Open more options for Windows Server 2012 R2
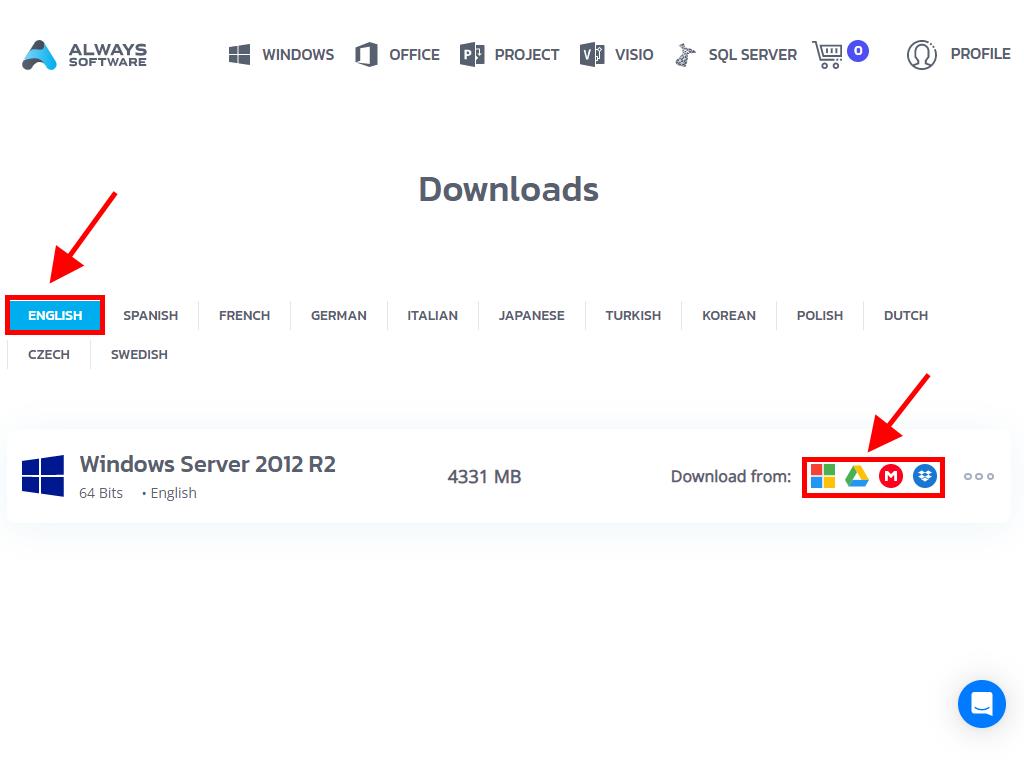 tap(979, 476)
